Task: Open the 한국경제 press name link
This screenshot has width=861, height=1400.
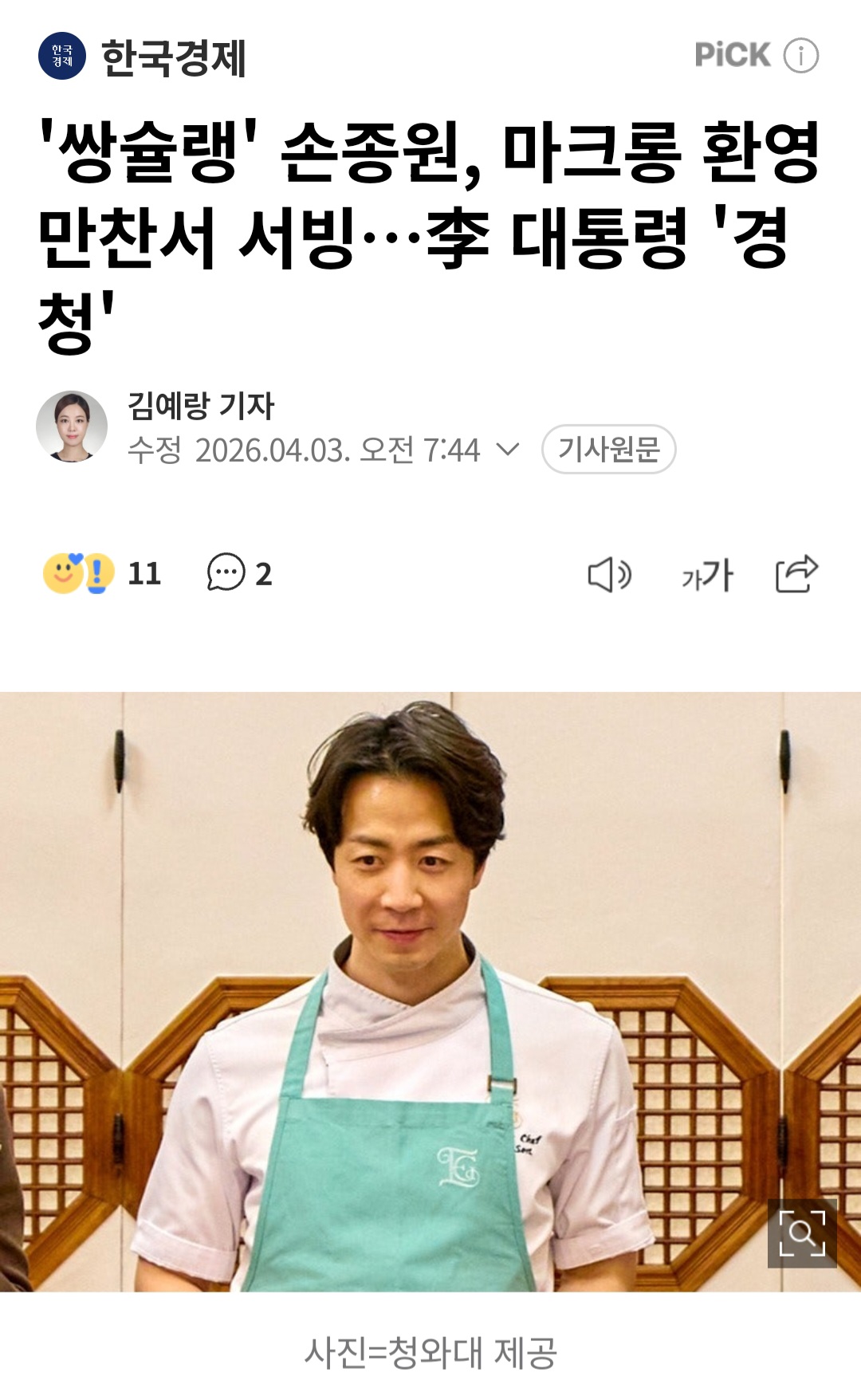Action: point(174,57)
